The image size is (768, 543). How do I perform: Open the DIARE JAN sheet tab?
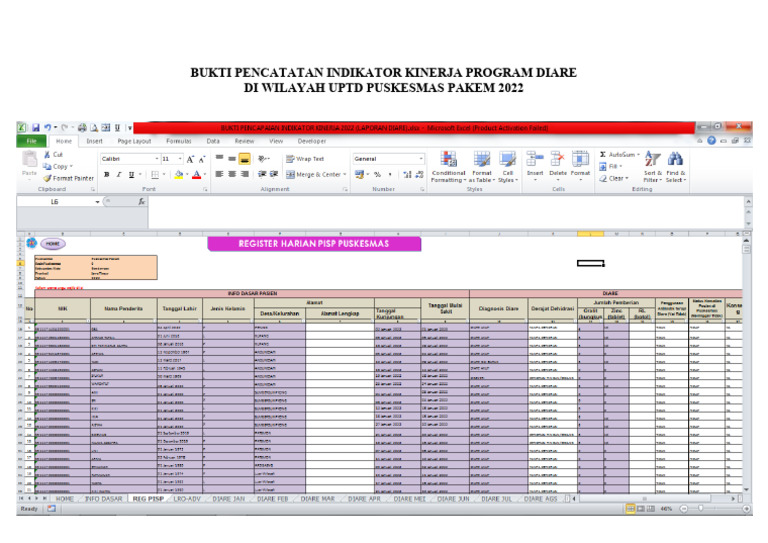coord(229,498)
